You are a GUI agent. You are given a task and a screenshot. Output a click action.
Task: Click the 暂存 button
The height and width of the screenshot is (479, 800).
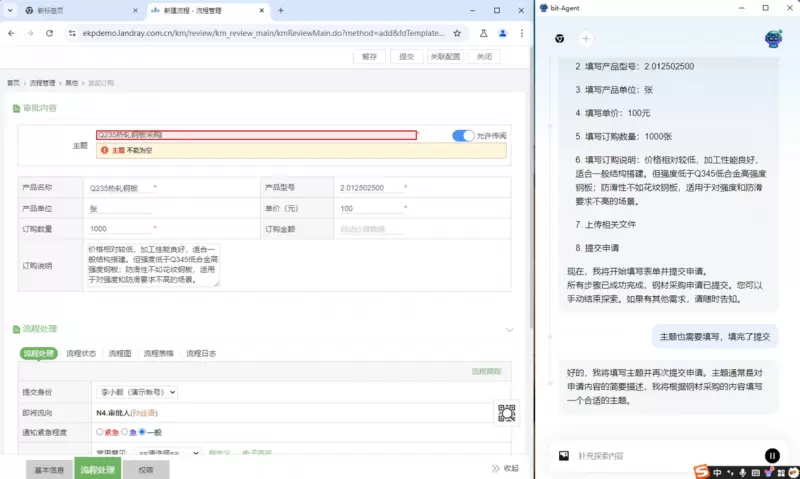[x=370, y=57]
